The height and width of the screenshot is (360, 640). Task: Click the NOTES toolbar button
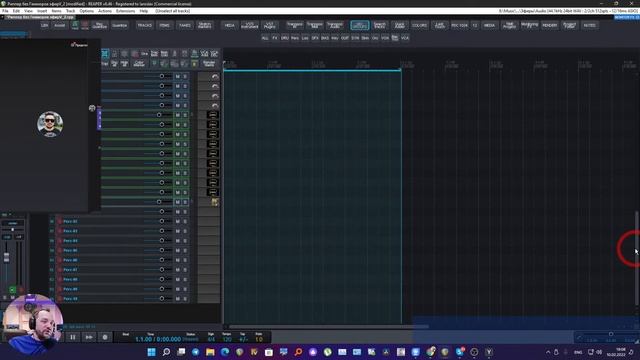coord(589,25)
